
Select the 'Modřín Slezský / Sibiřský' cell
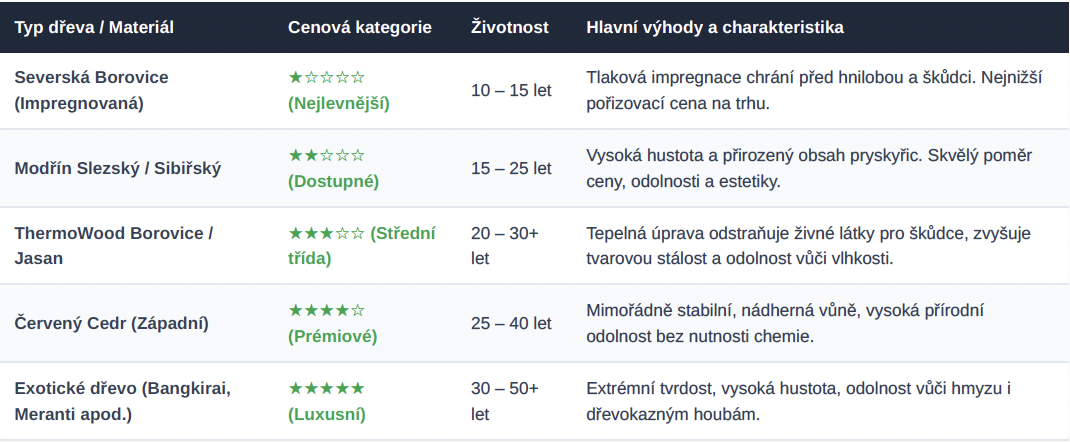point(117,168)
